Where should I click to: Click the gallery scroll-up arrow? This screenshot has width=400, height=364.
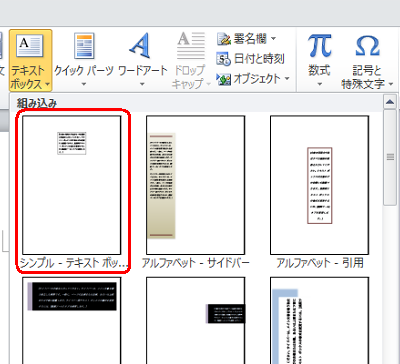[x=390, y=102]
